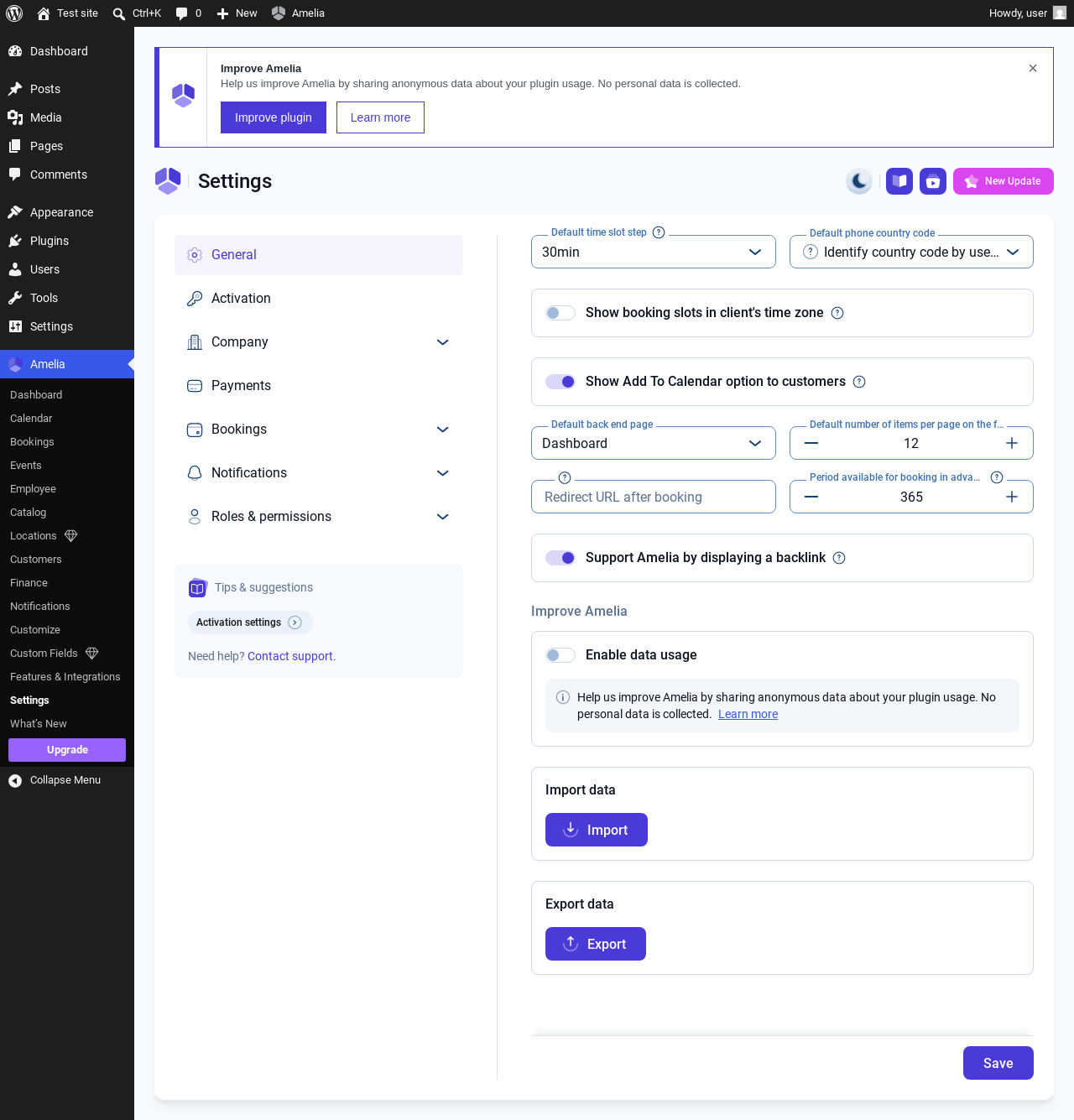Click the user avatar in admin bar
Screen dimensions: 1074x1120
click(x=1060, y=13)
